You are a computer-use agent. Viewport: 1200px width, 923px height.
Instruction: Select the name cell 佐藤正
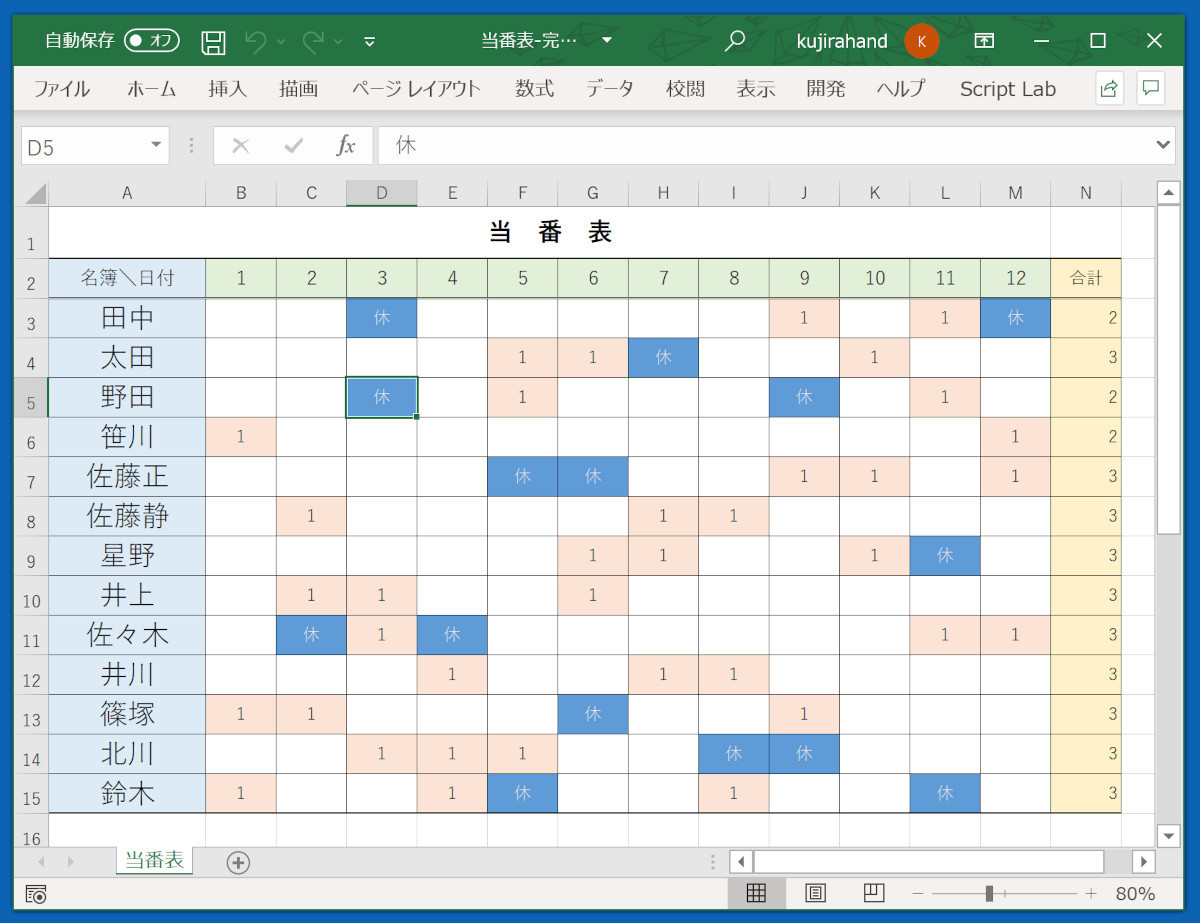pyautogui.click(x=127, y=476)
